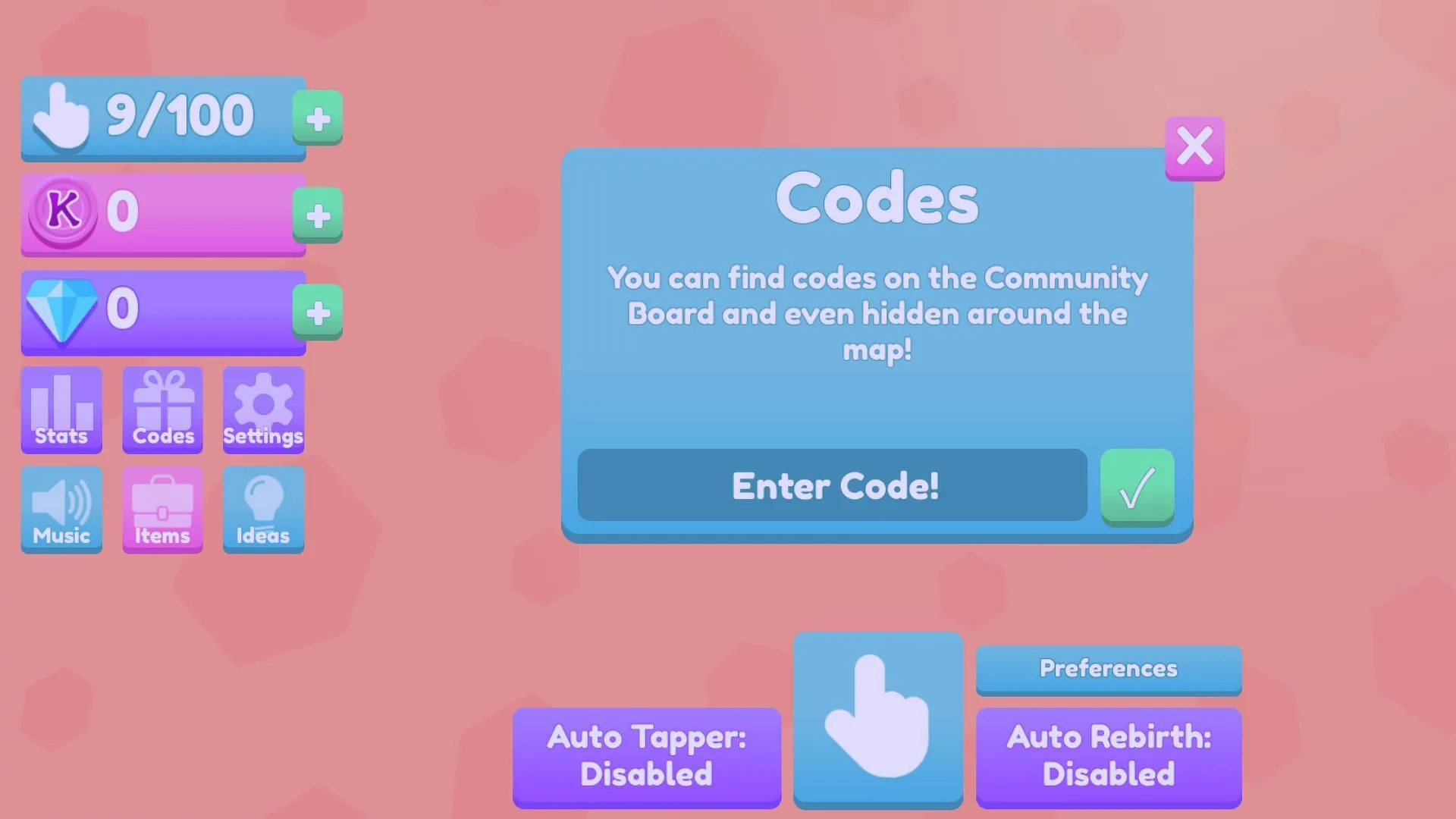Open the Preferences menu

(1109, 668)
